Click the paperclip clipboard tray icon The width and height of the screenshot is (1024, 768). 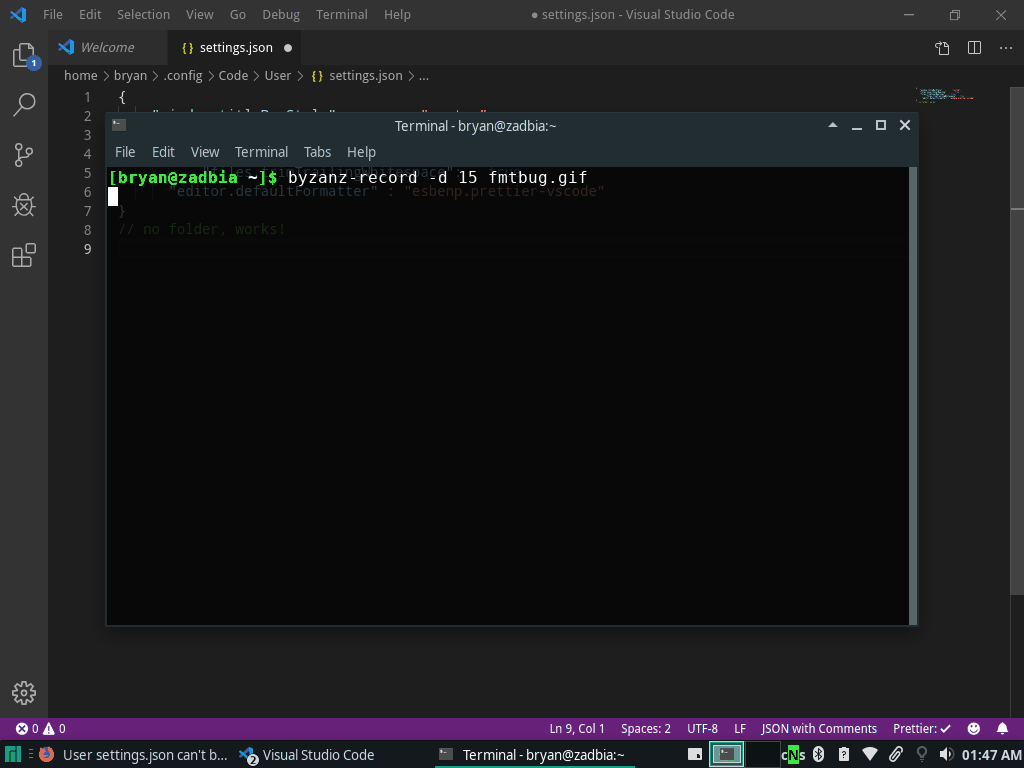click(895, 754)
